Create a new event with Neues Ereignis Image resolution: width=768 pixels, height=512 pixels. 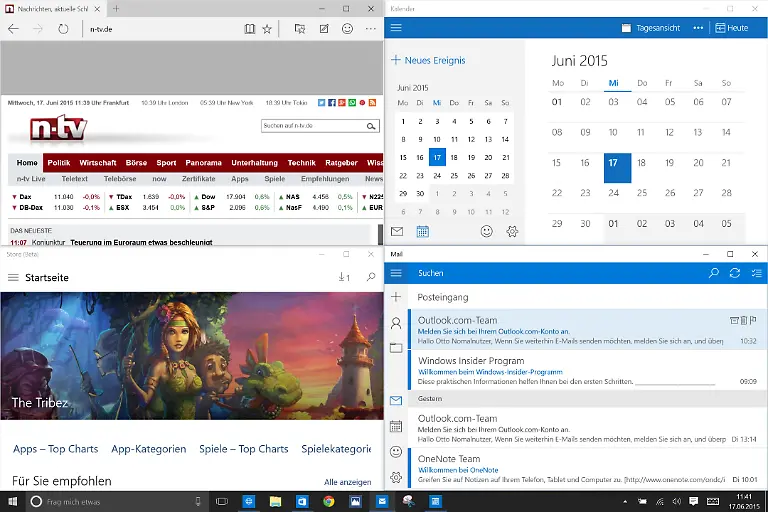(428, 60)
